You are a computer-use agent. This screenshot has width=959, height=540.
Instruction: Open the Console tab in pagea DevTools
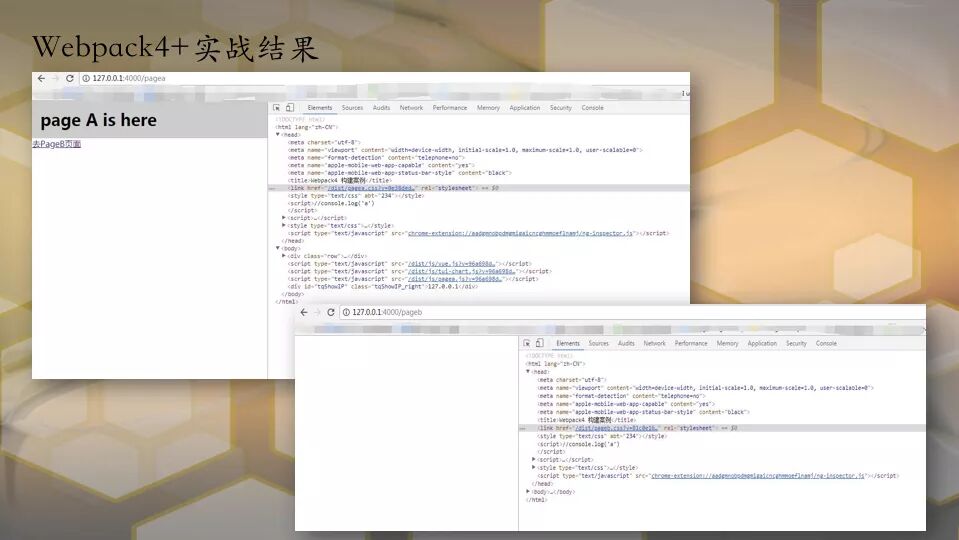pyautogui.click(x=592, y=108)
